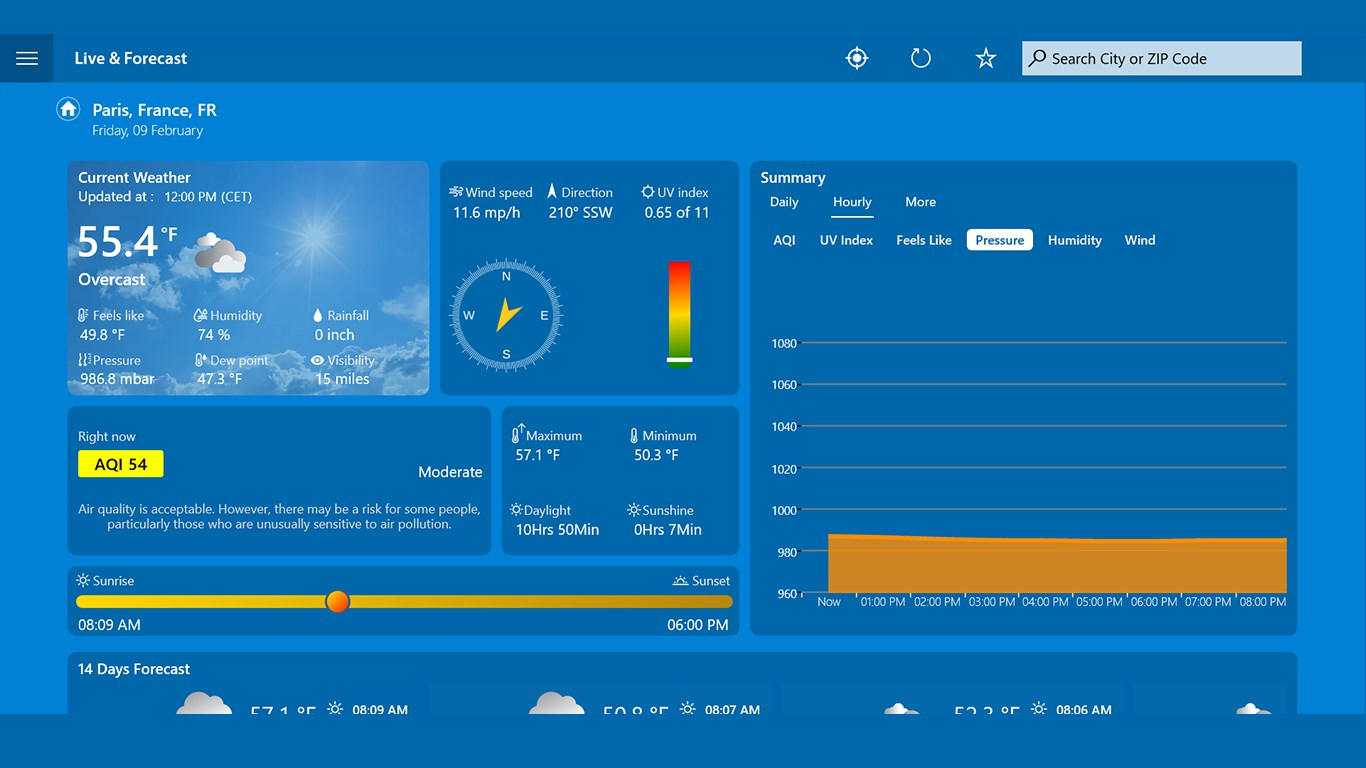Switch to the Hourly tab
Image resolution: width=1366 pixels, height=768 pixels.
pos(851,202)
